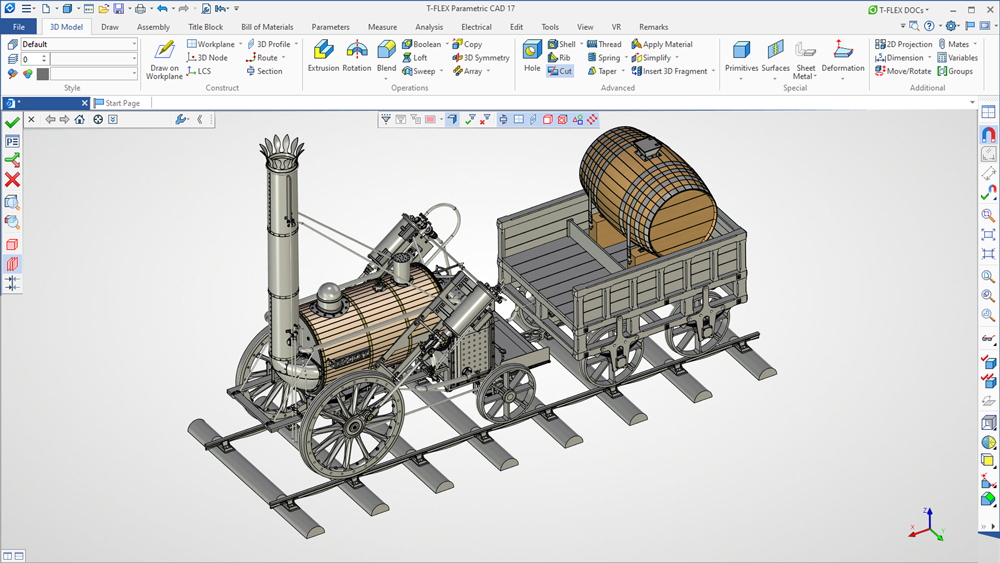Click the back arrow navigation icon
The height and width of the screenshot is (563, 1000).
click(x=50, y=119)
